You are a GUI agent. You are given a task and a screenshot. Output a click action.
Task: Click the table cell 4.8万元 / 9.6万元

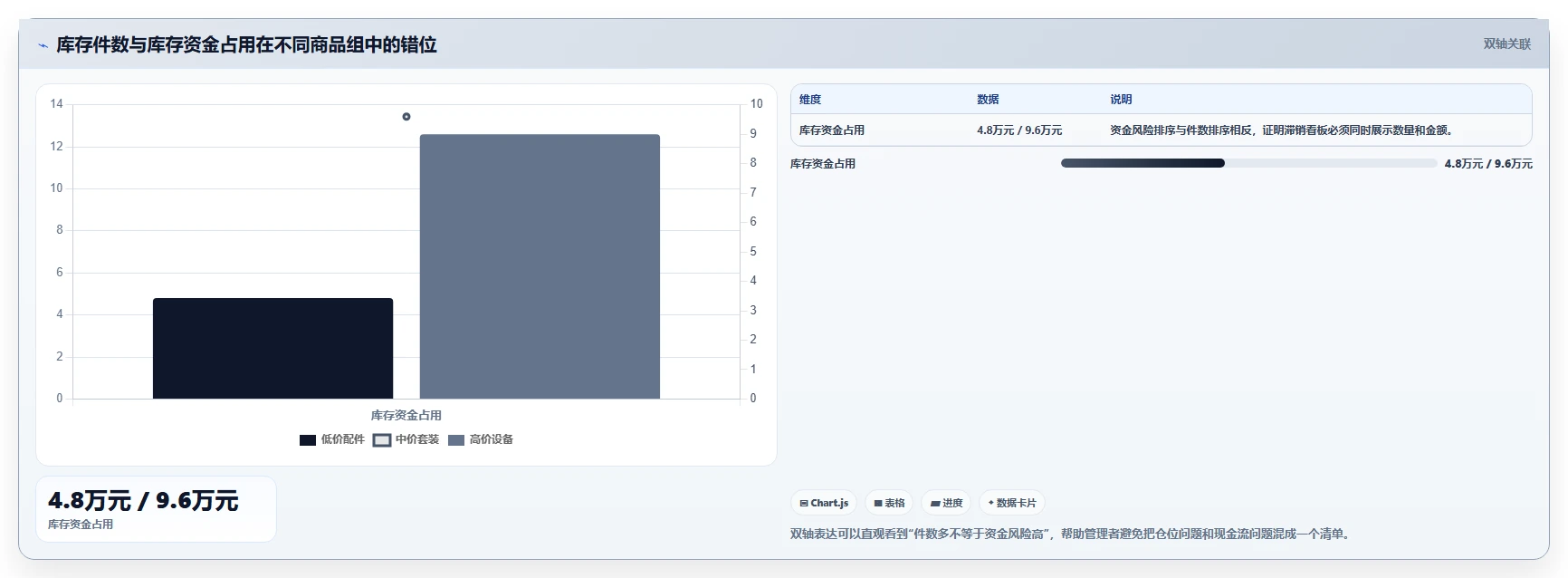(1019, 130)
